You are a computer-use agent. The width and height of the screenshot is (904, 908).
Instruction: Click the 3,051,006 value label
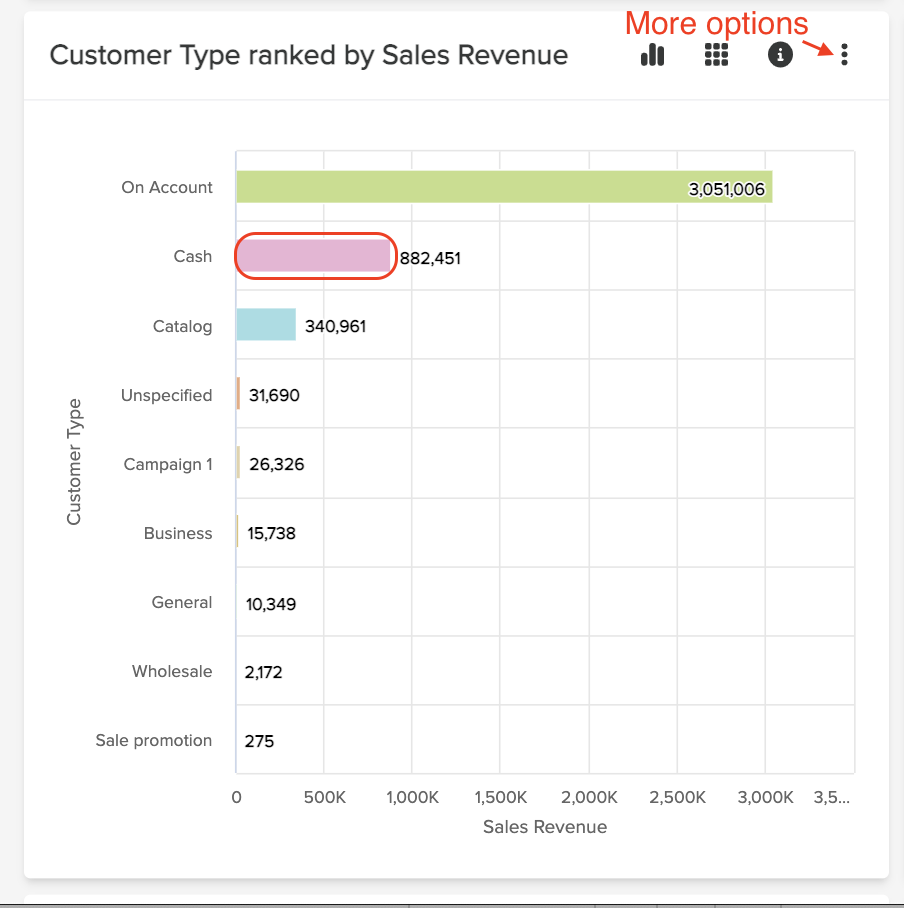[727, 187]
